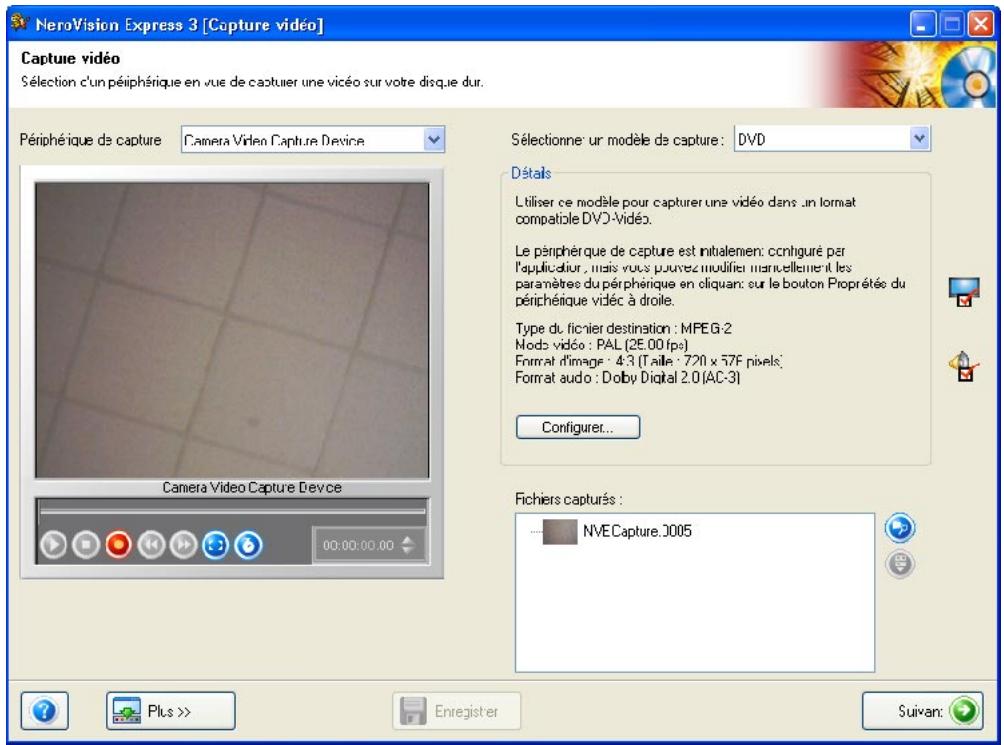Click the Configurer... button

click(578, 427)
